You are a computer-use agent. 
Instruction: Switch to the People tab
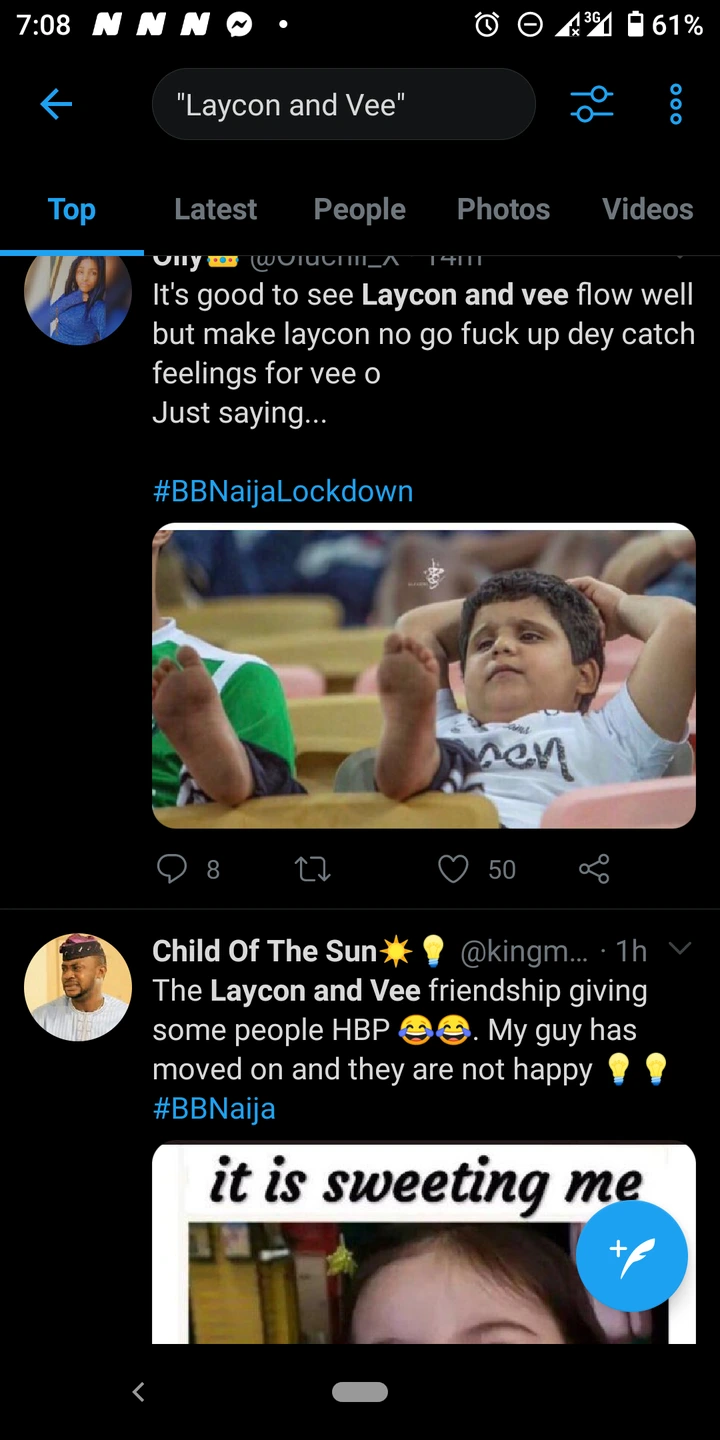(x=360, y=209)
